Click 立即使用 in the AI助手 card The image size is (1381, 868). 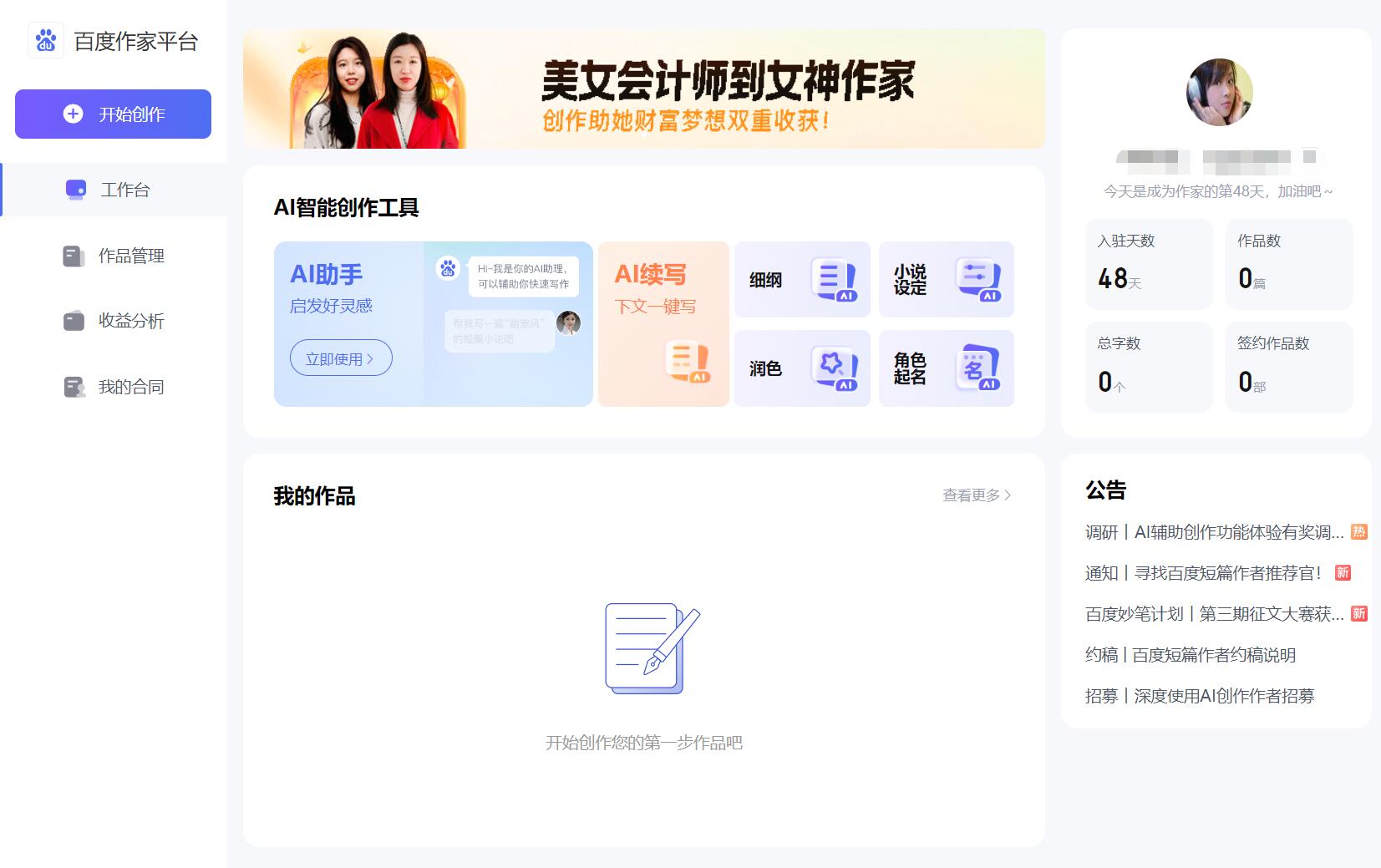click(x=341, y=358)
